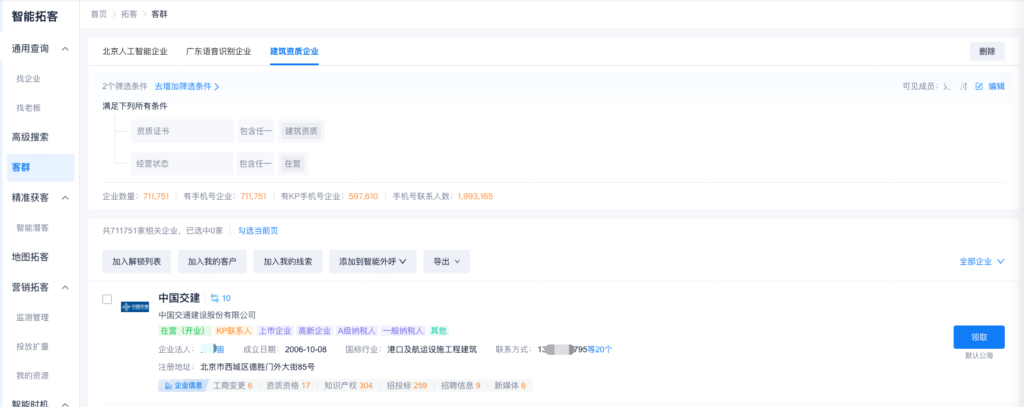This screenshot has height=407, width=1024.
Task: Expand 添加到智能外呼 dropdown button
Action: point(372,261)
